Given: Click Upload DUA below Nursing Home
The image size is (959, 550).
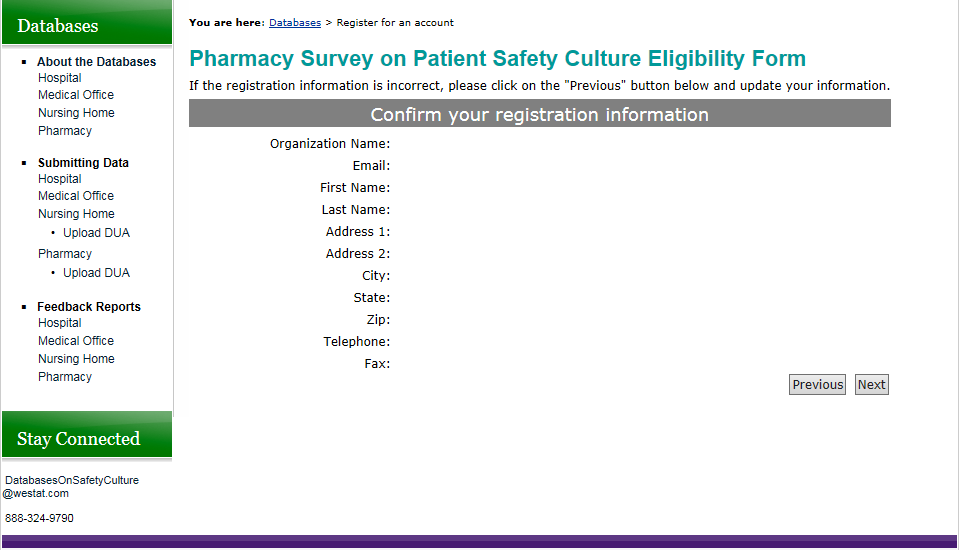Looking at the screenshot, I should [96, 233].
